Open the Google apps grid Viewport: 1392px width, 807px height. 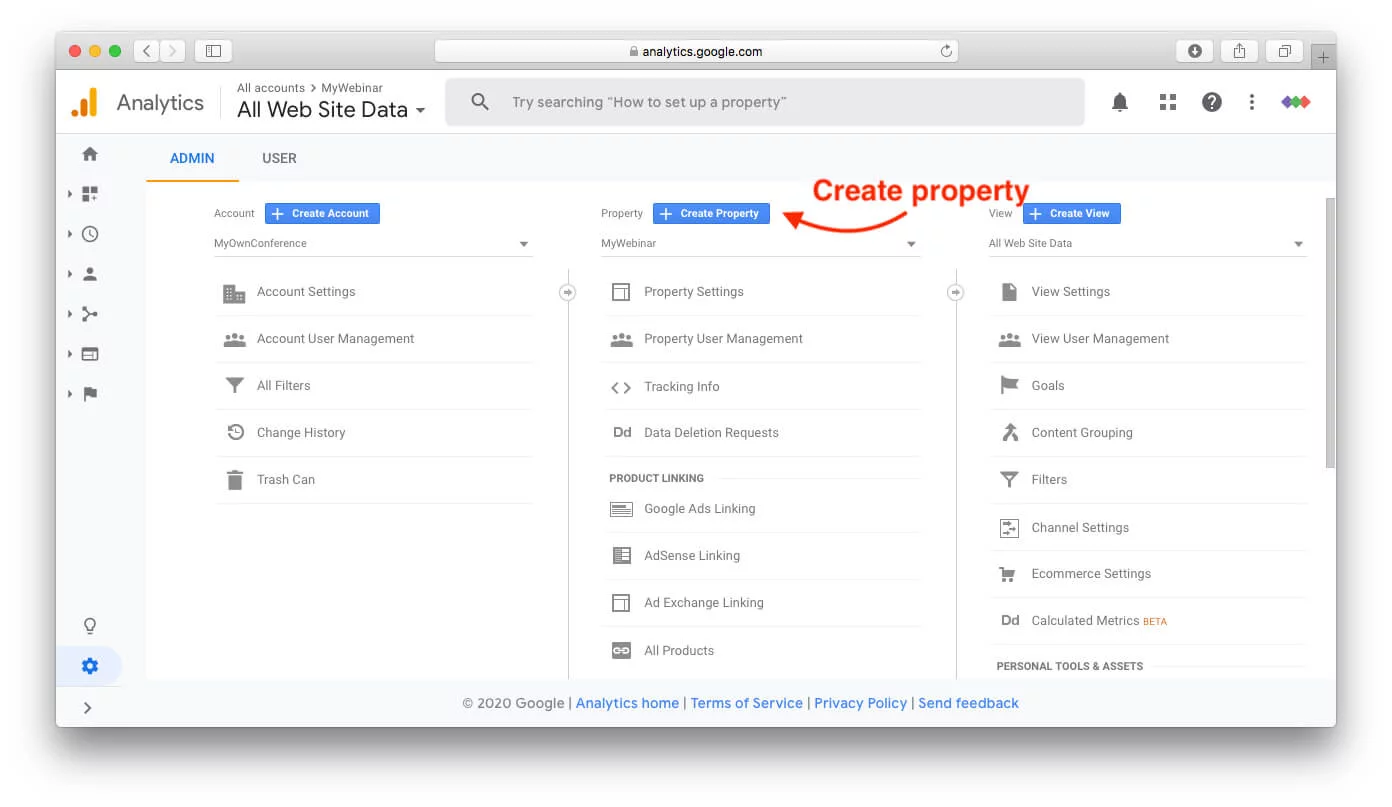pyautogui.click(x=1167, y=101)
